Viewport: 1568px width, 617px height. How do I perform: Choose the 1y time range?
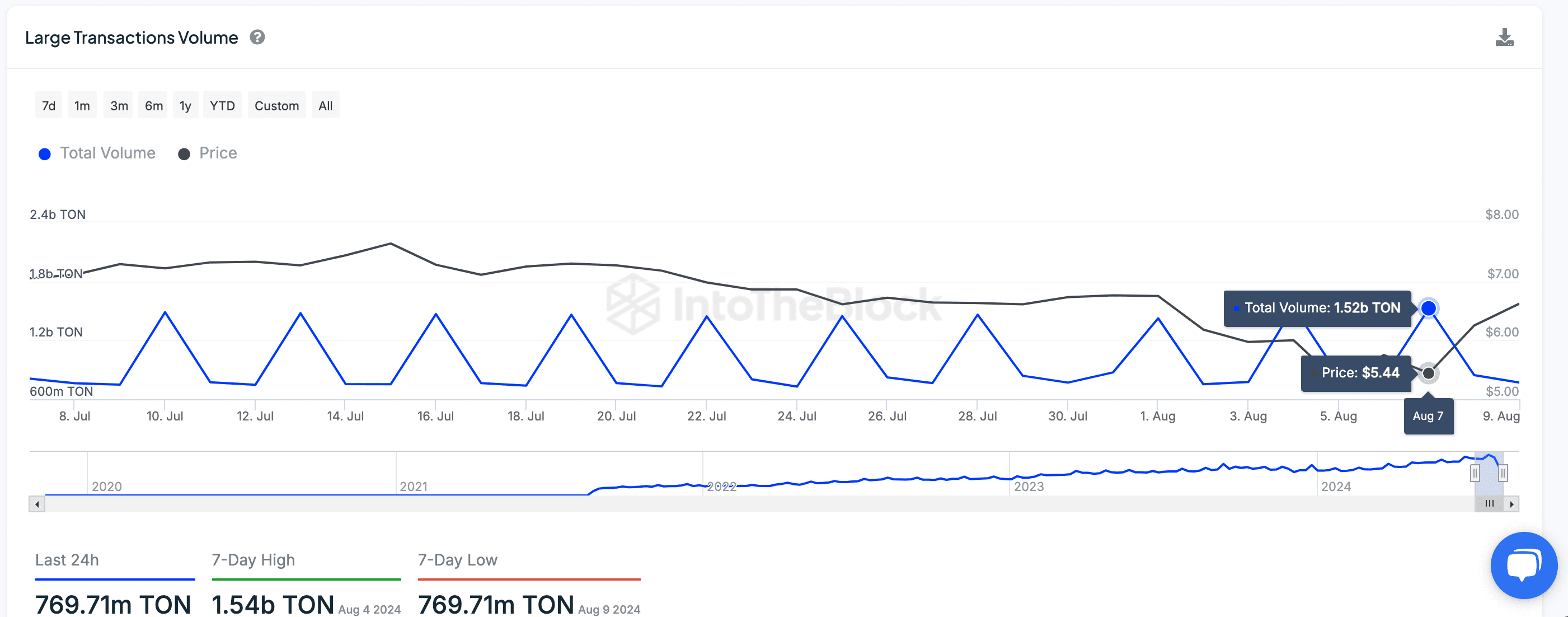185,106
